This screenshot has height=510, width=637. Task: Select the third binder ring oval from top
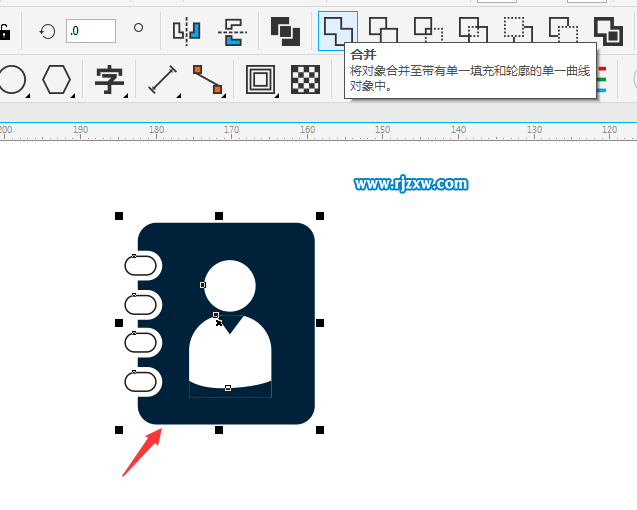click(x=140, y=343)
